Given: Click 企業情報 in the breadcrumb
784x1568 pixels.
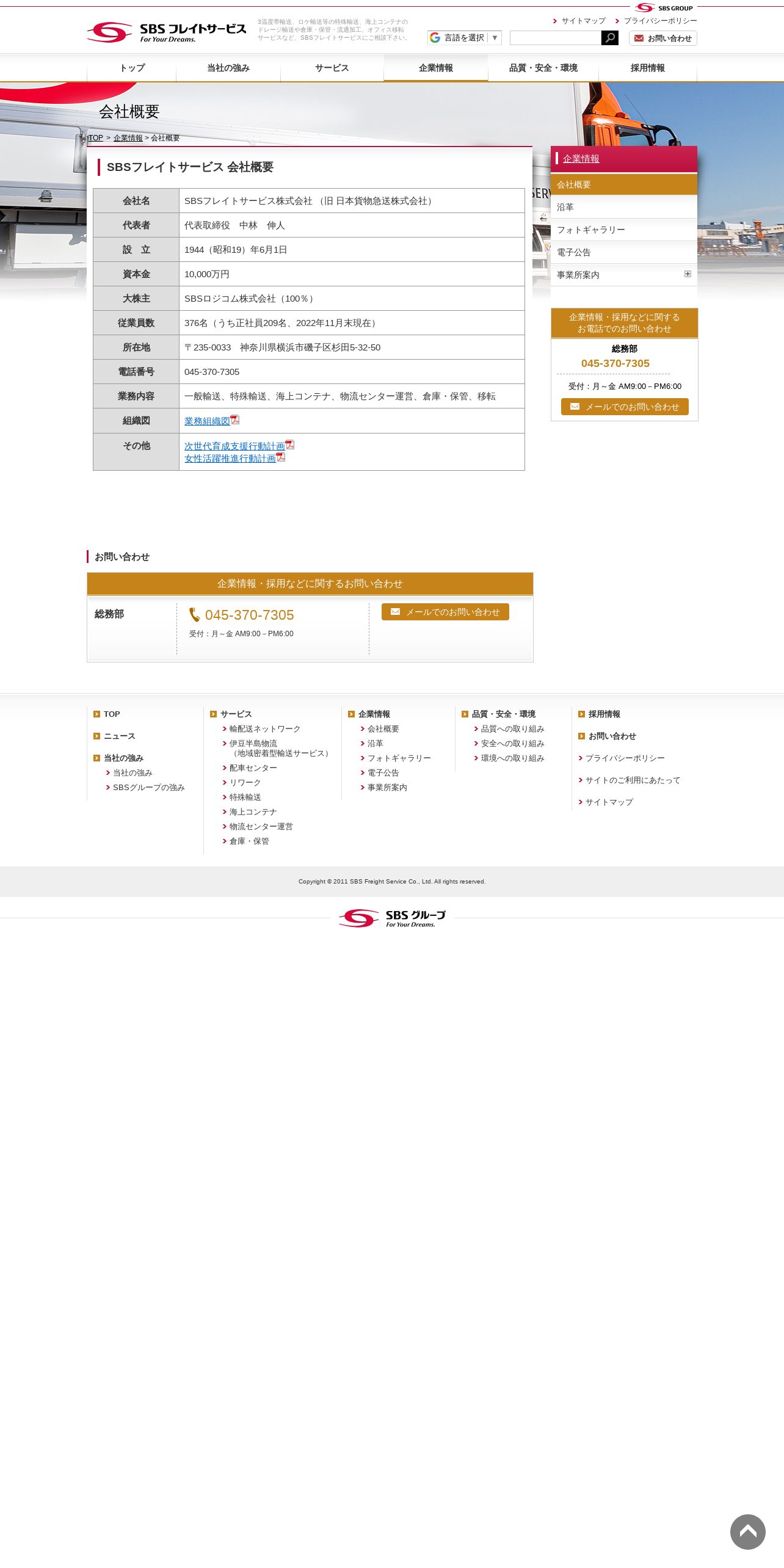Looking at the screenshot, I should pyautogui.click(x=128, y=138).
